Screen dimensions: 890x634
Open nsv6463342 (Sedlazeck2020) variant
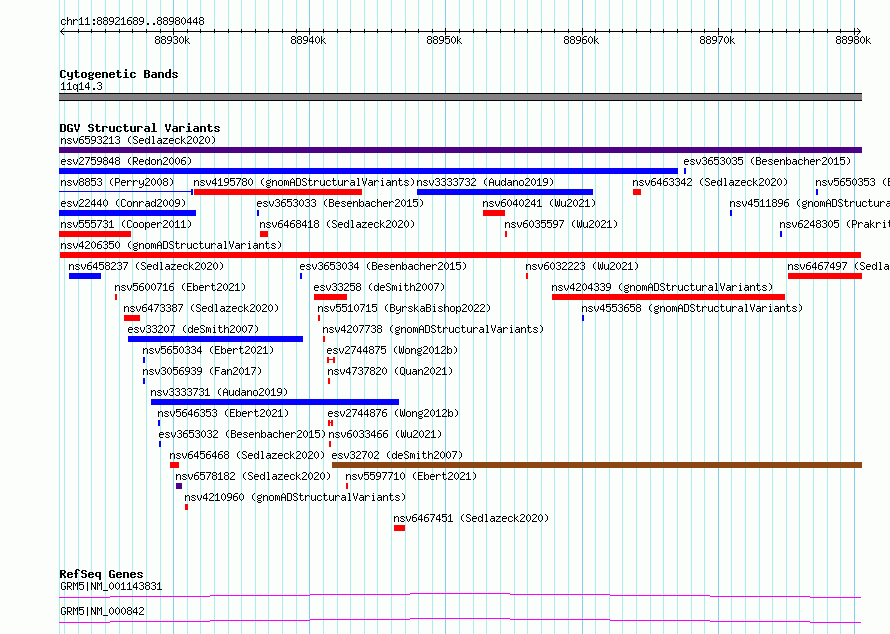coord(710,182)
